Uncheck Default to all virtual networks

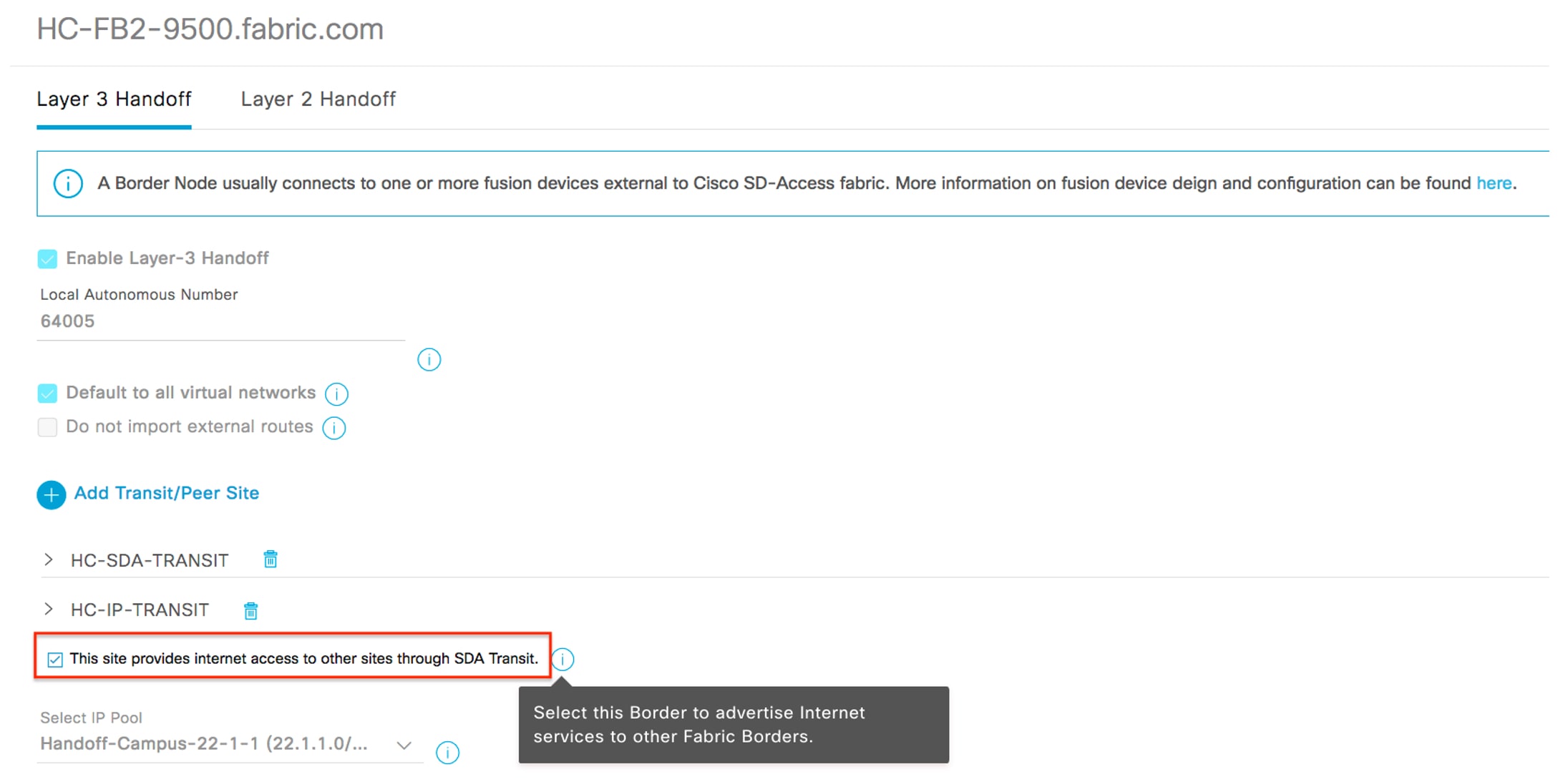click(x=47, y=393)
